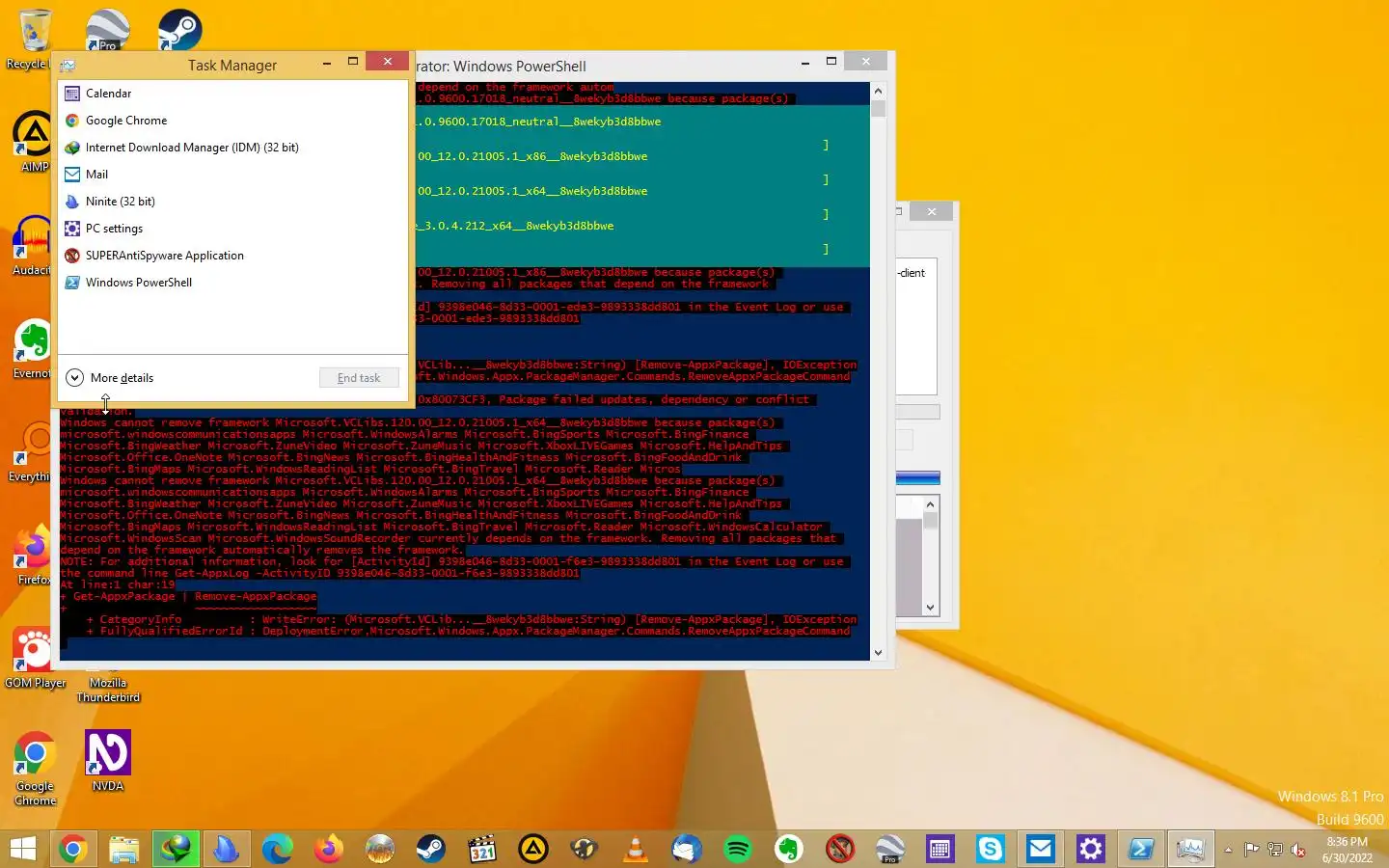The image size is (1389, 868).
Task: Switch to PowerShell on the taskbar
Action: tap(1141, 849)
